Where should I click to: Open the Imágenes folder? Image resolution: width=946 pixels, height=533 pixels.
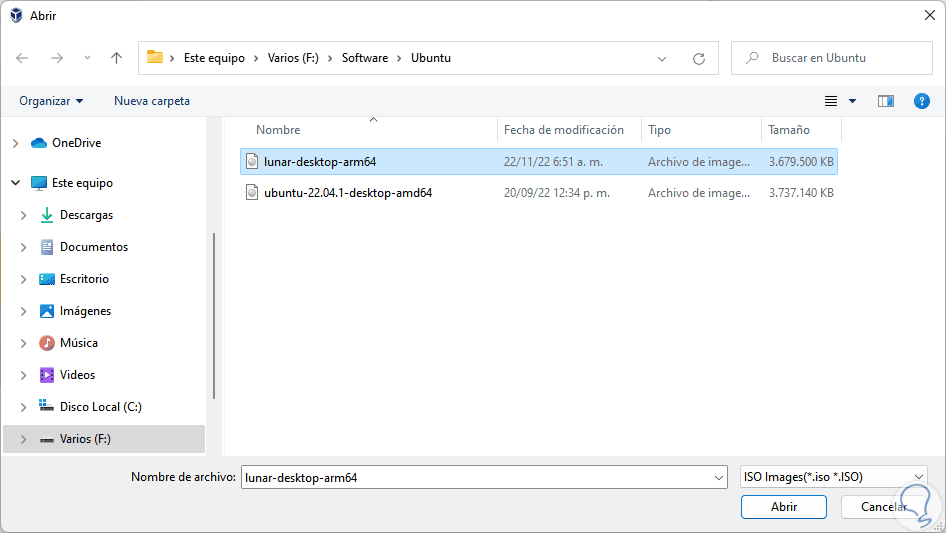pos(85,311)
